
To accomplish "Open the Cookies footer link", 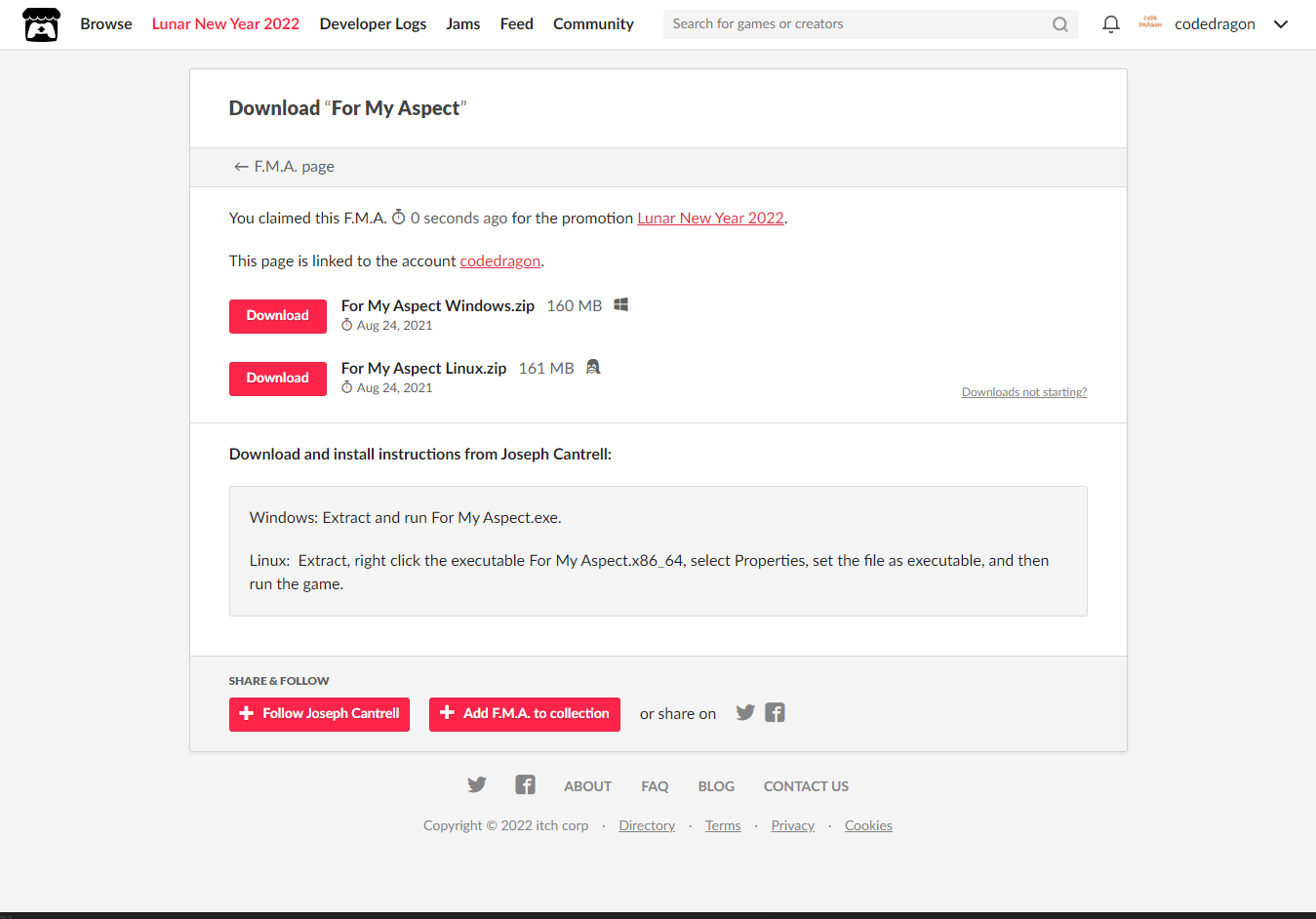I will tap(868, 826).
